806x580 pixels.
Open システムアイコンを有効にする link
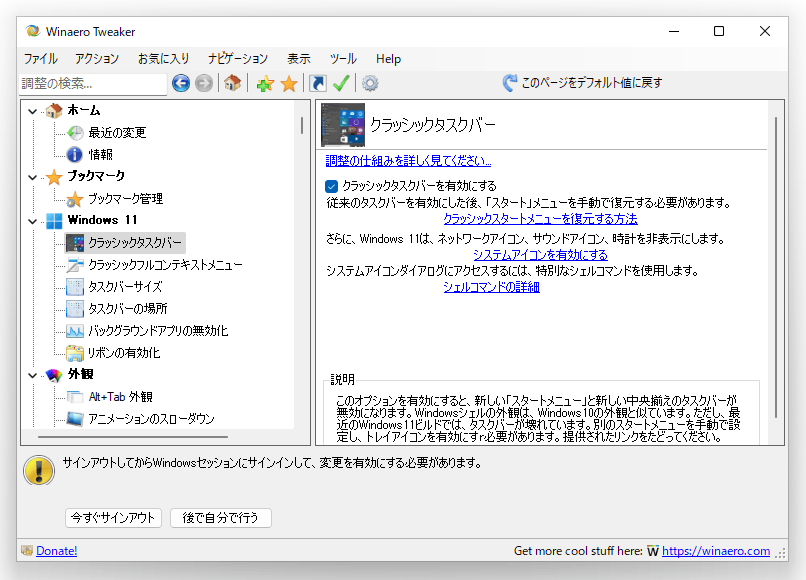tap(540, 255)
